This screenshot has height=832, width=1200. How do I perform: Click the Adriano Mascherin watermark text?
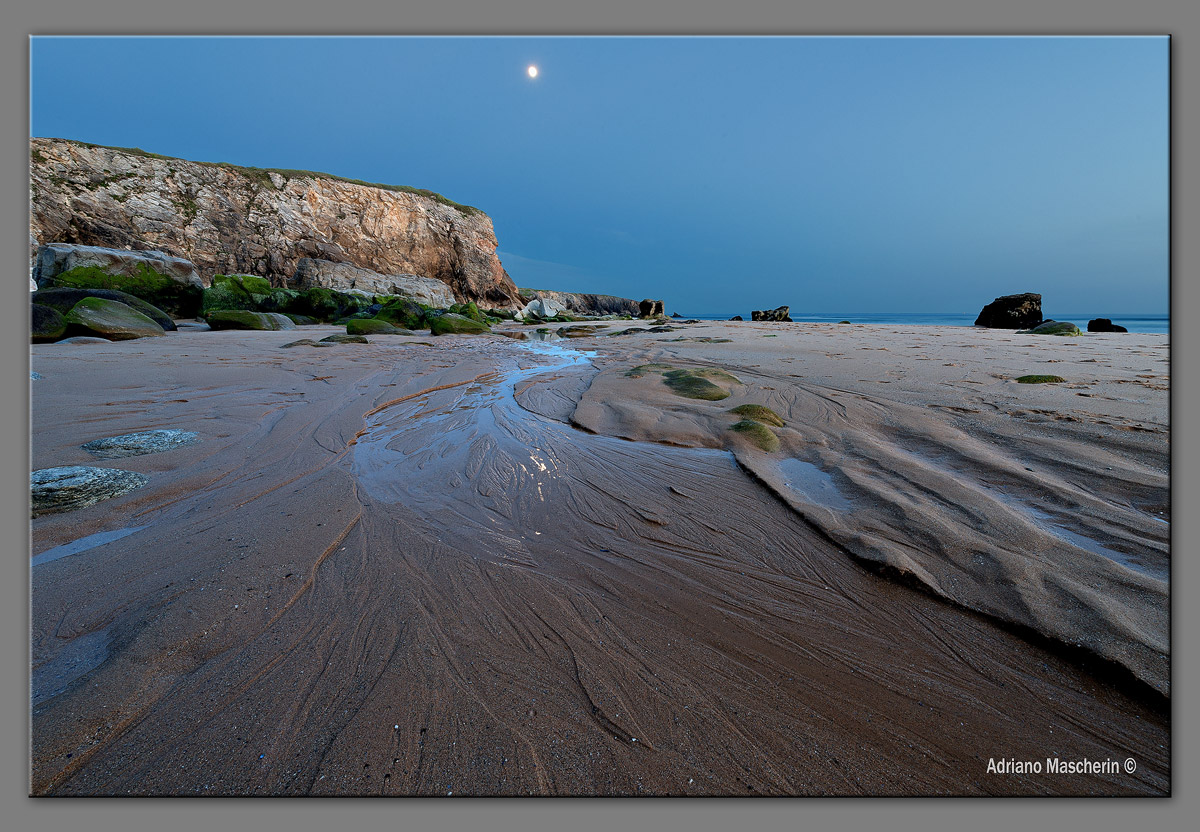[1052, 766]
